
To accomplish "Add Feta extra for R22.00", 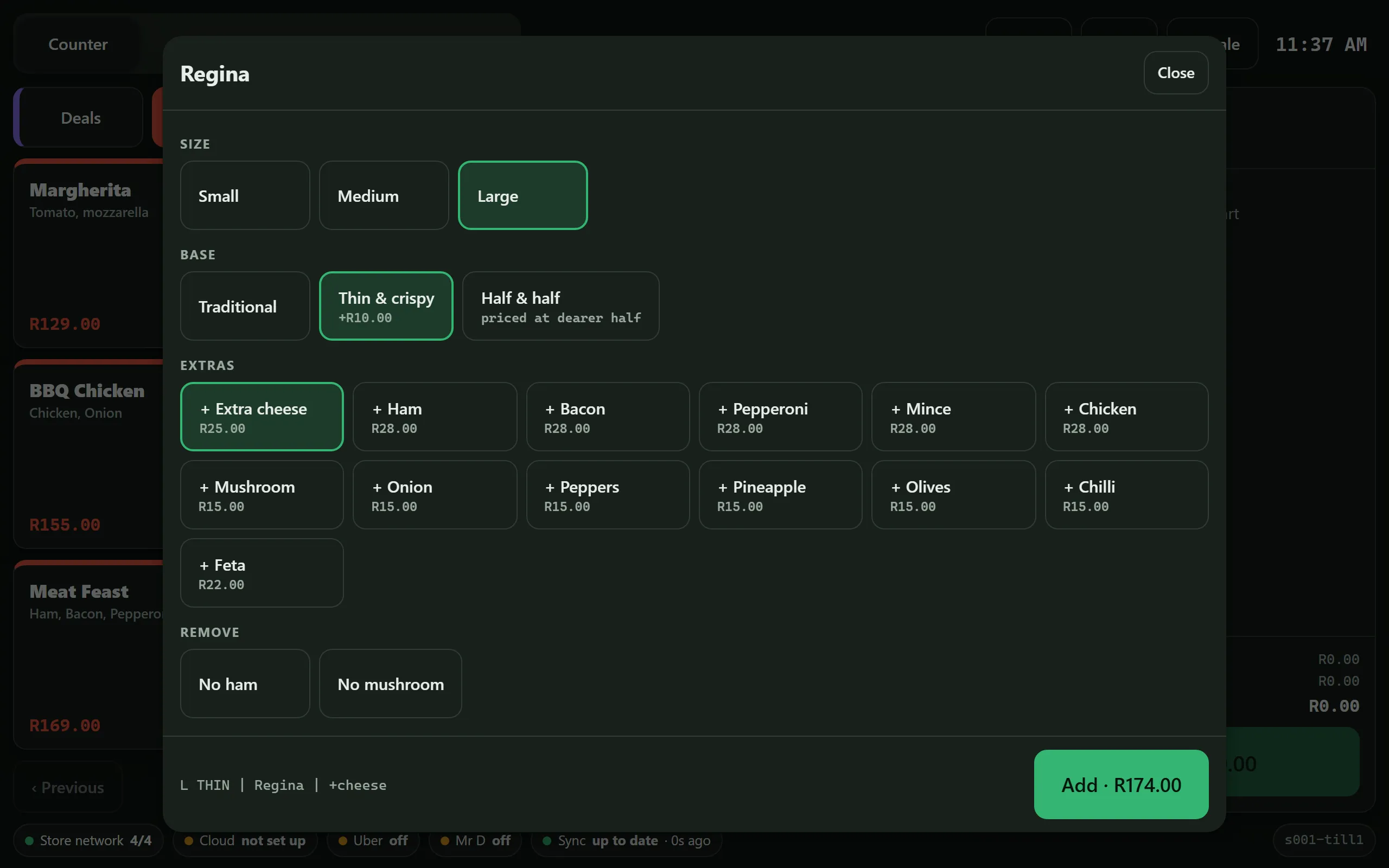I will click(262, 573).
